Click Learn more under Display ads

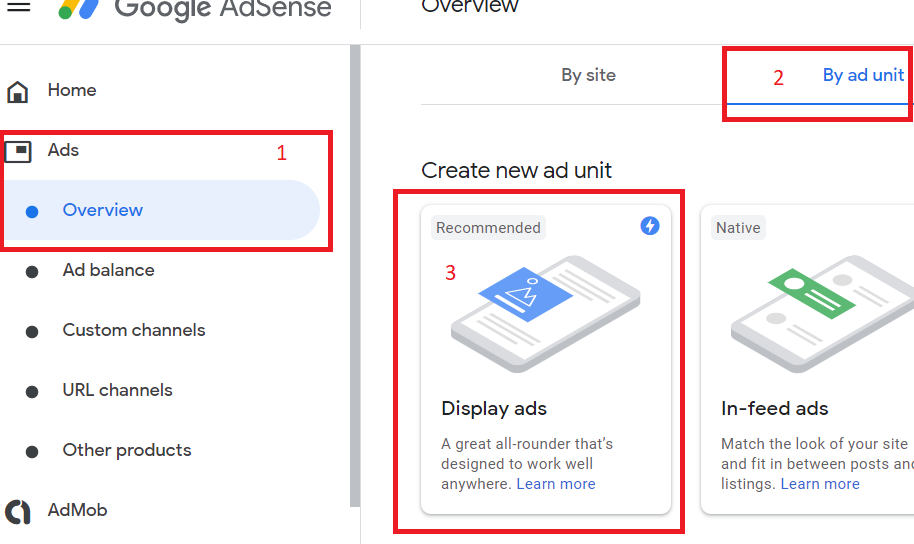click(x=556, y=484)
